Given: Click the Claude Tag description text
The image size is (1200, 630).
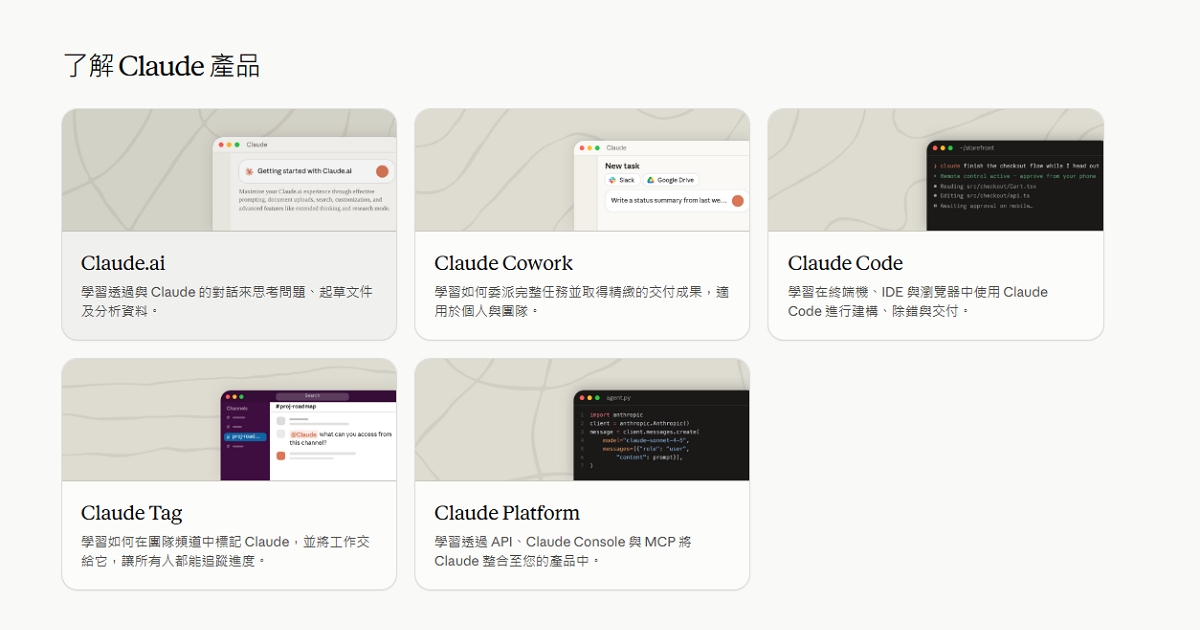Looking at the screenshot, I should click(226, 551).
